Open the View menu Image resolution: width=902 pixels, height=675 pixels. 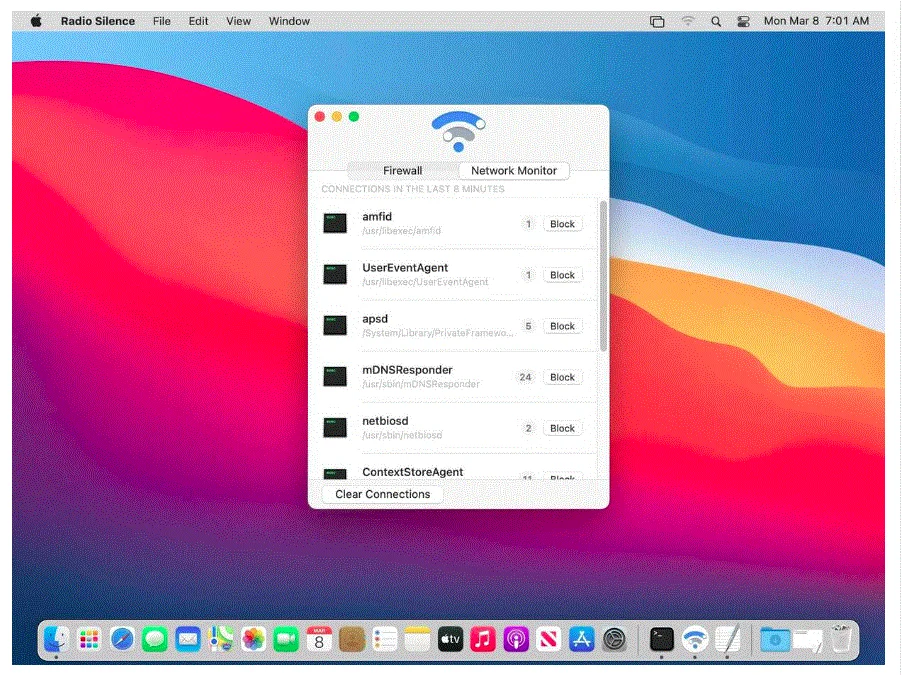tap(238, 21)
